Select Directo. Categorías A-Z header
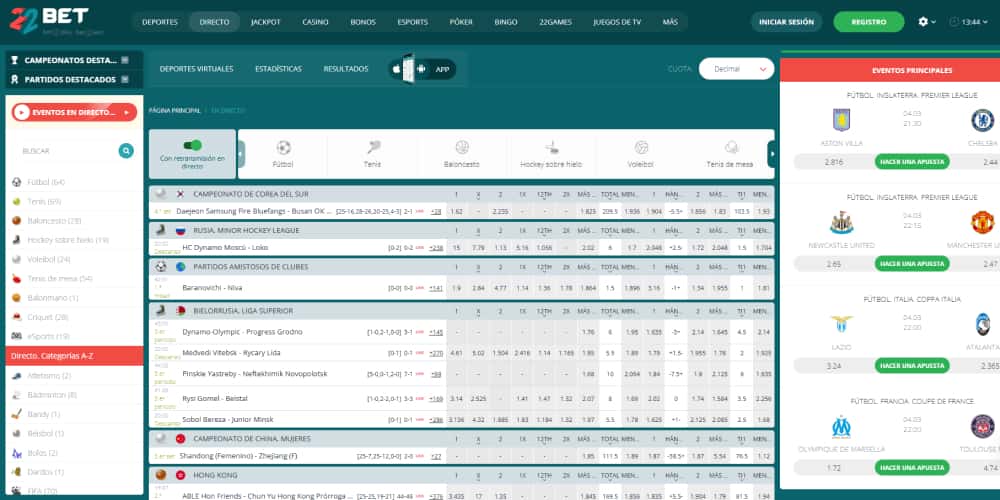 [x=74, y=356]
